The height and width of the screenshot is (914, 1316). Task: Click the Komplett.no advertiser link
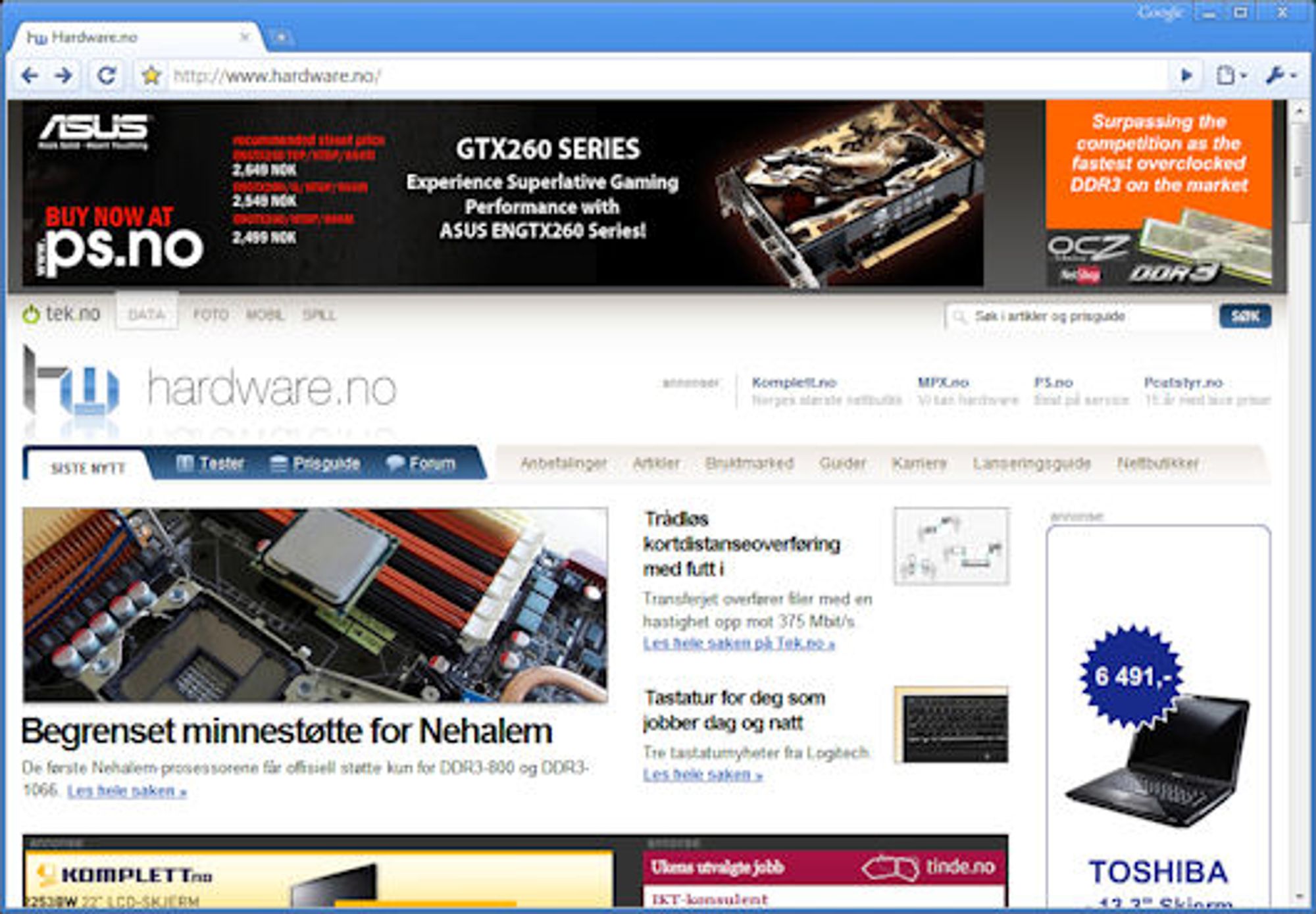794,382
